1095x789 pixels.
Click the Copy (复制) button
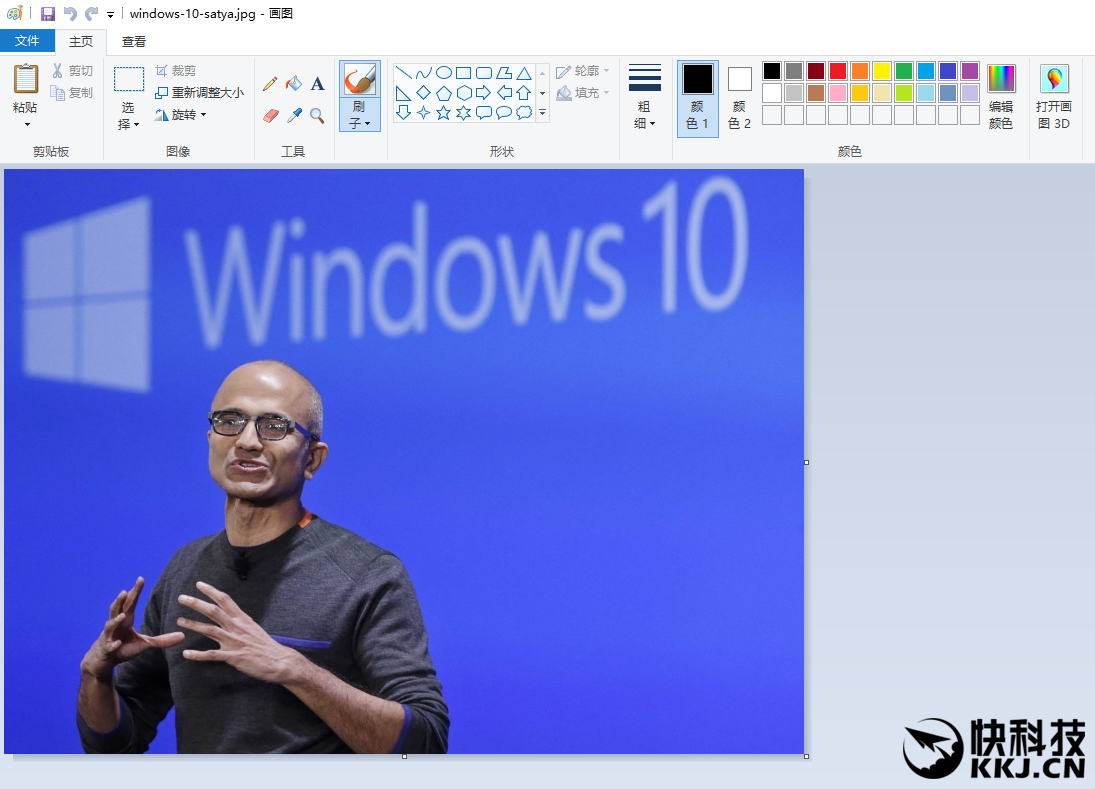point(72,92)
